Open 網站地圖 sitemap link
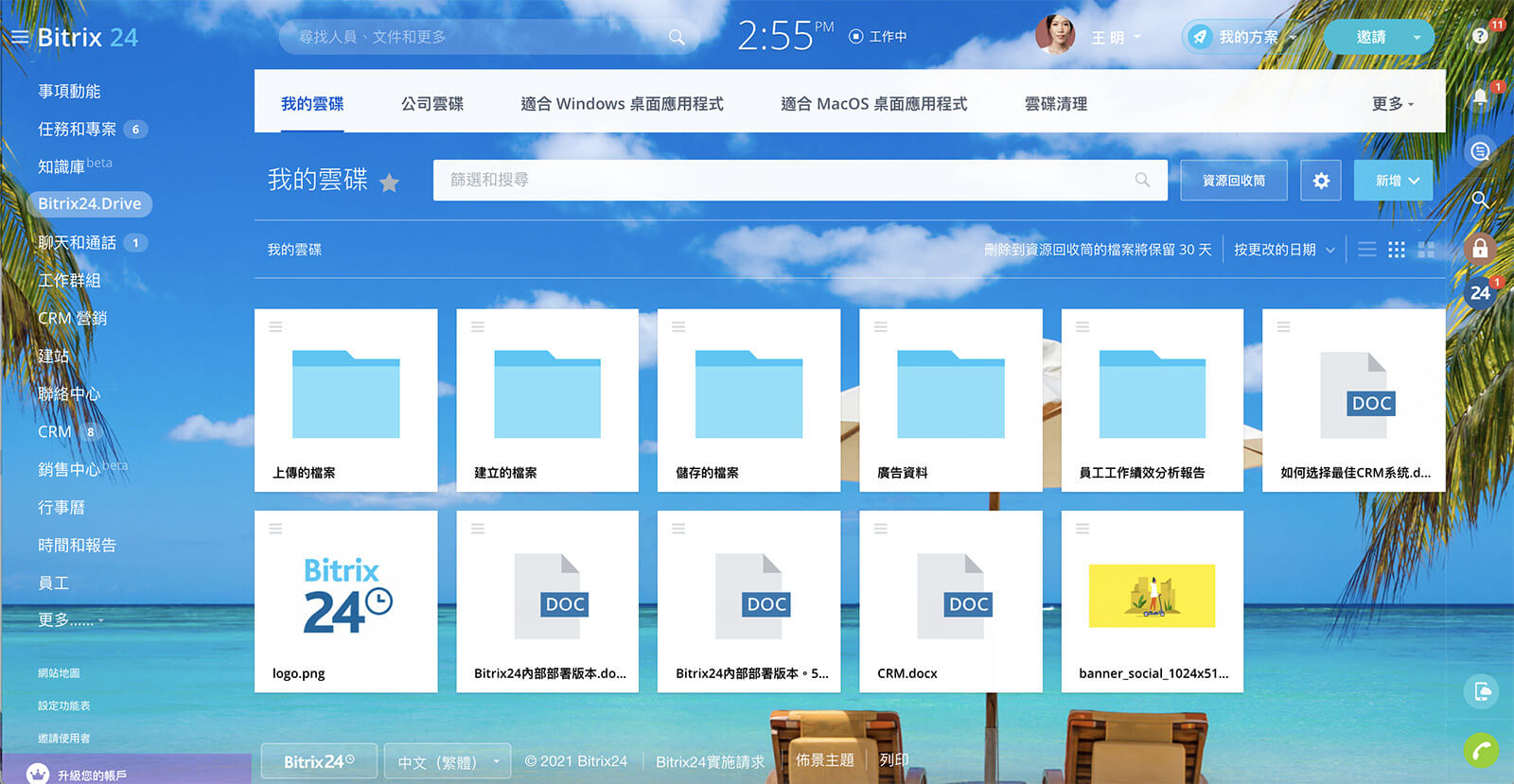 click(x=59, y=673)
